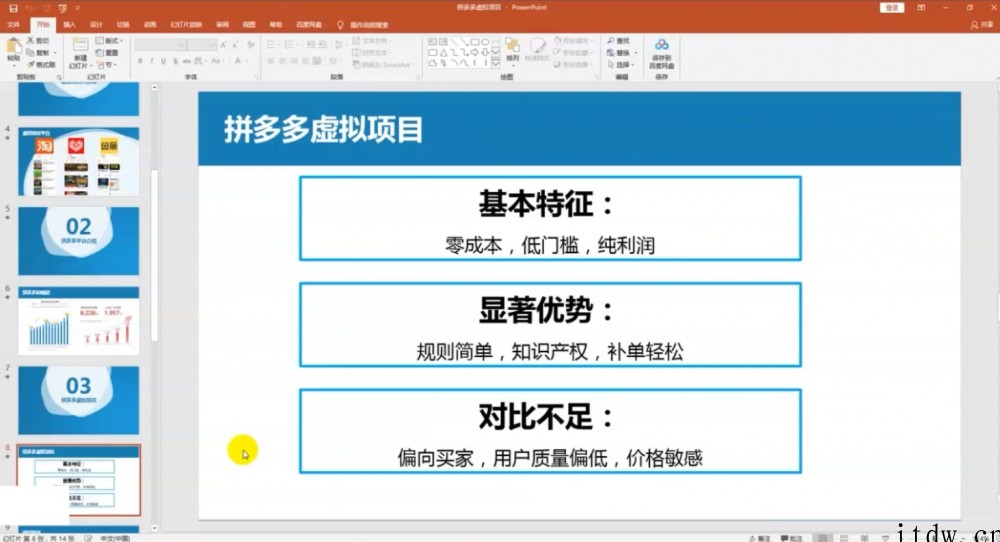
Task: Open the Customize Quick Access Toolbar arrow
Action: (x=78, y=8)
